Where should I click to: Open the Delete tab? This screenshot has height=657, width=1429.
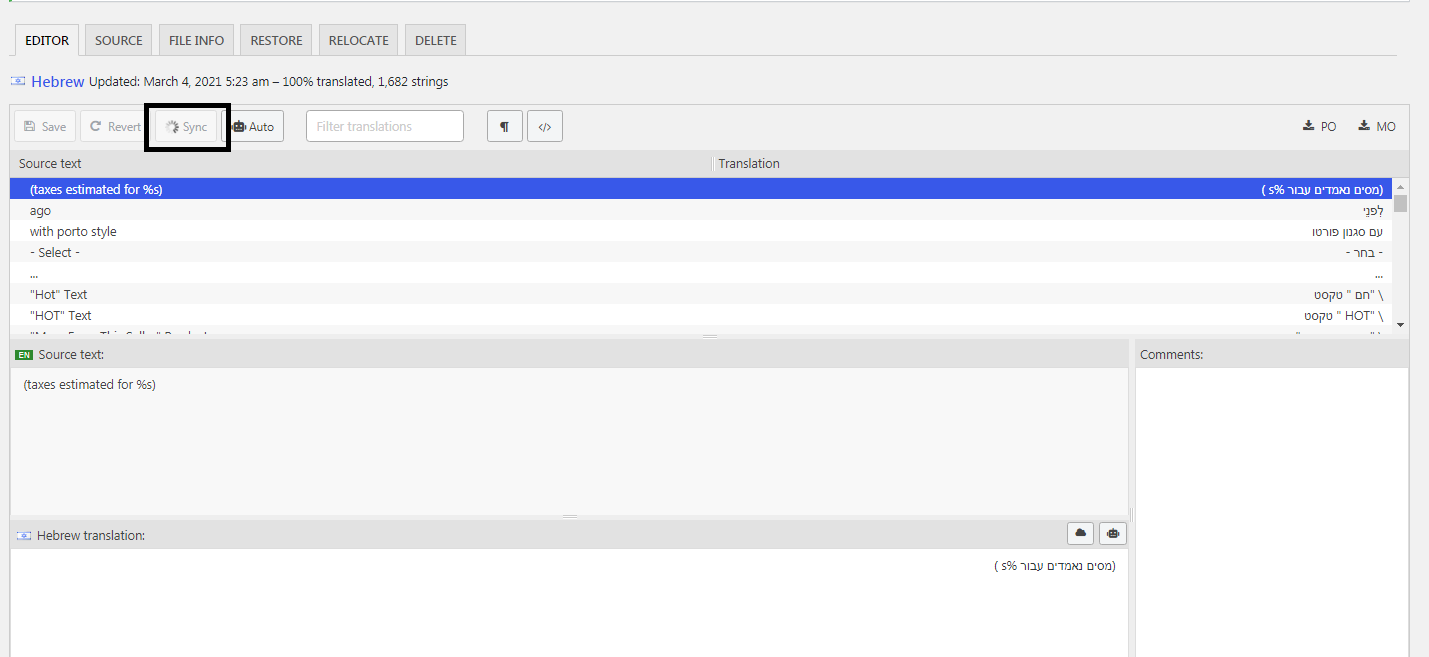tap(435, 40)
